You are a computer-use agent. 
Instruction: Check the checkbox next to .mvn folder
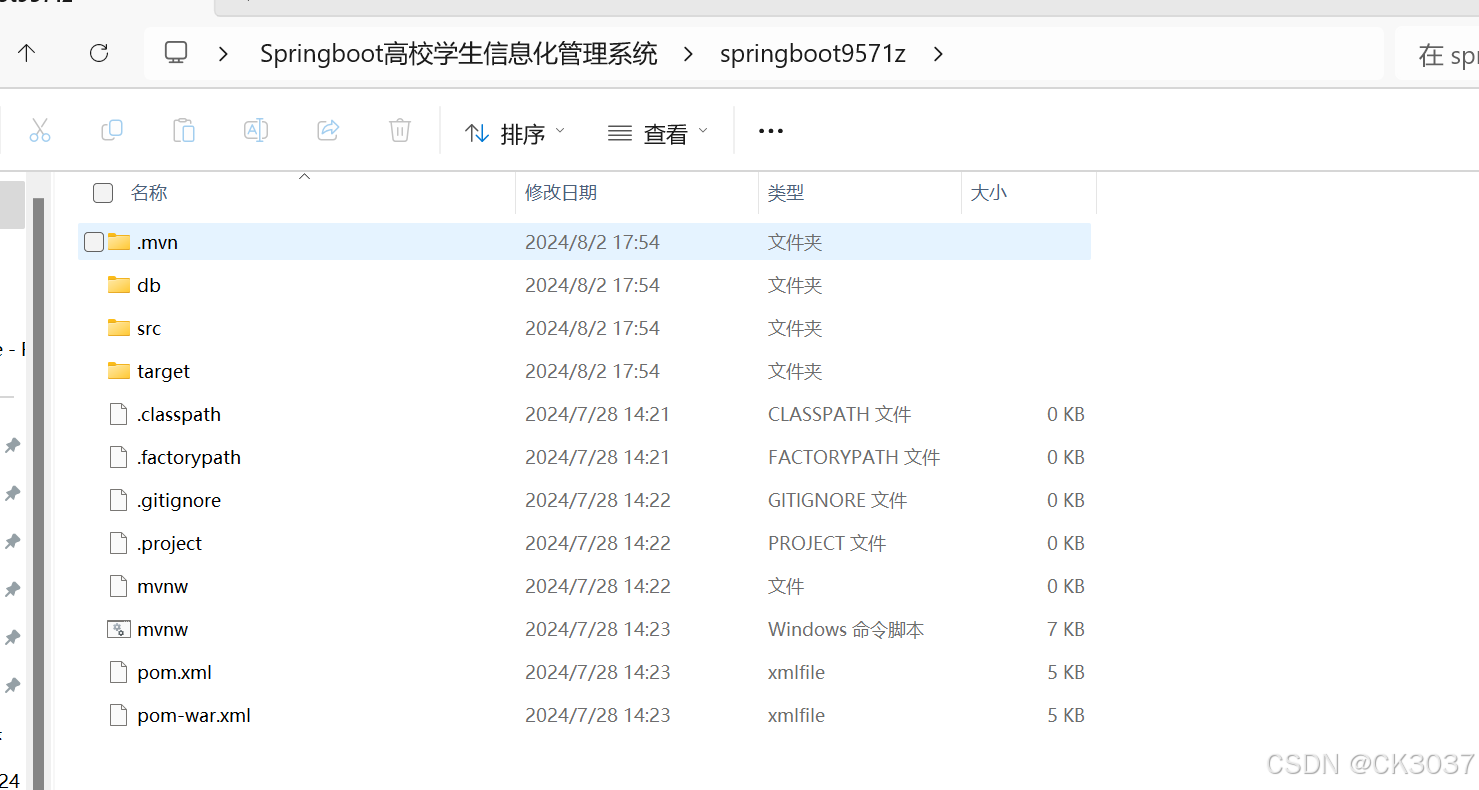[93, 241]
